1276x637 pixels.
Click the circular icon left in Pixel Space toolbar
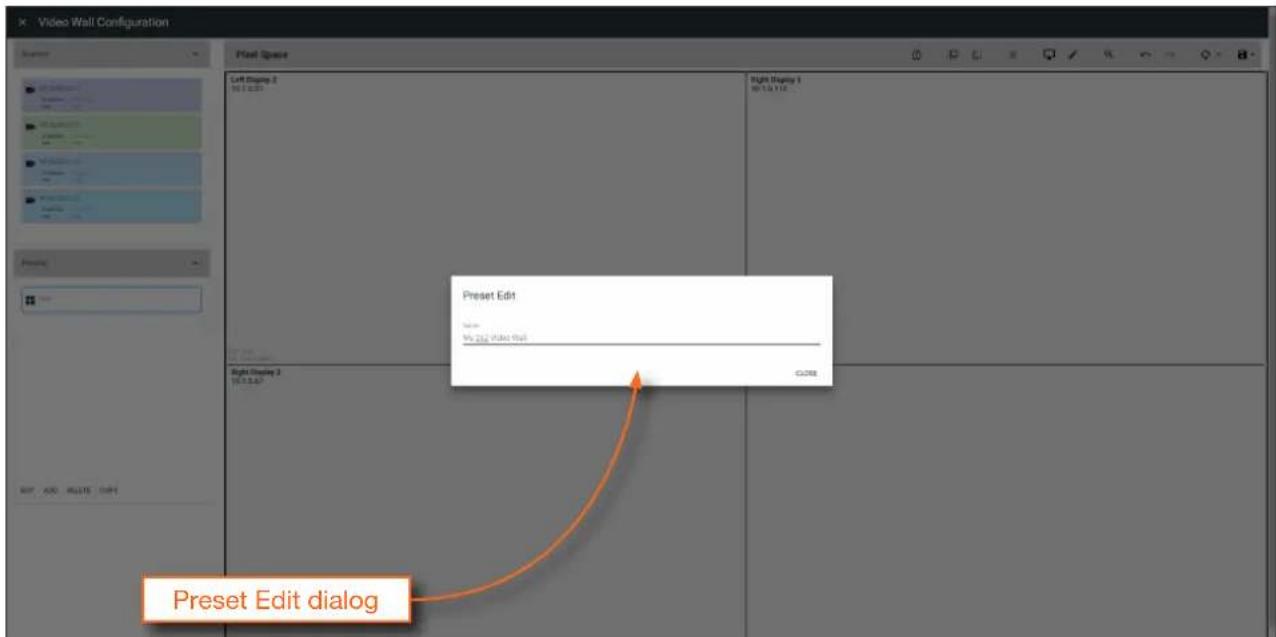(916, 54)
